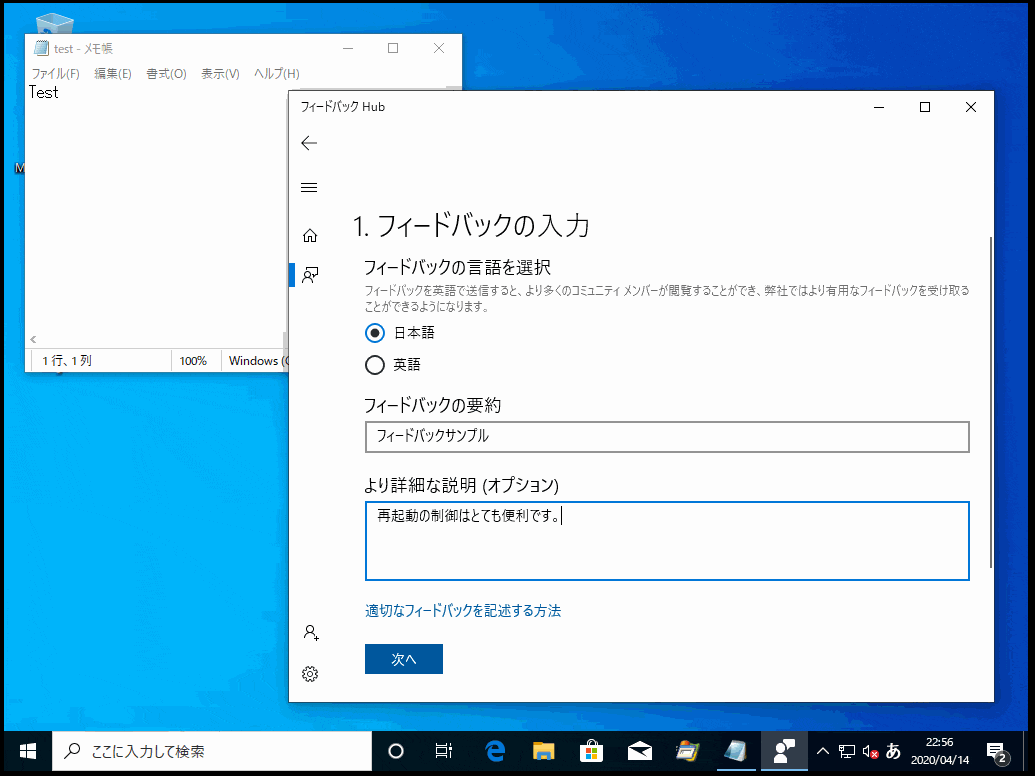The height and width of the screenshot is (776, 1035).
Task: Open Microsoft Store from the taskbar
Action: (591, 751)
